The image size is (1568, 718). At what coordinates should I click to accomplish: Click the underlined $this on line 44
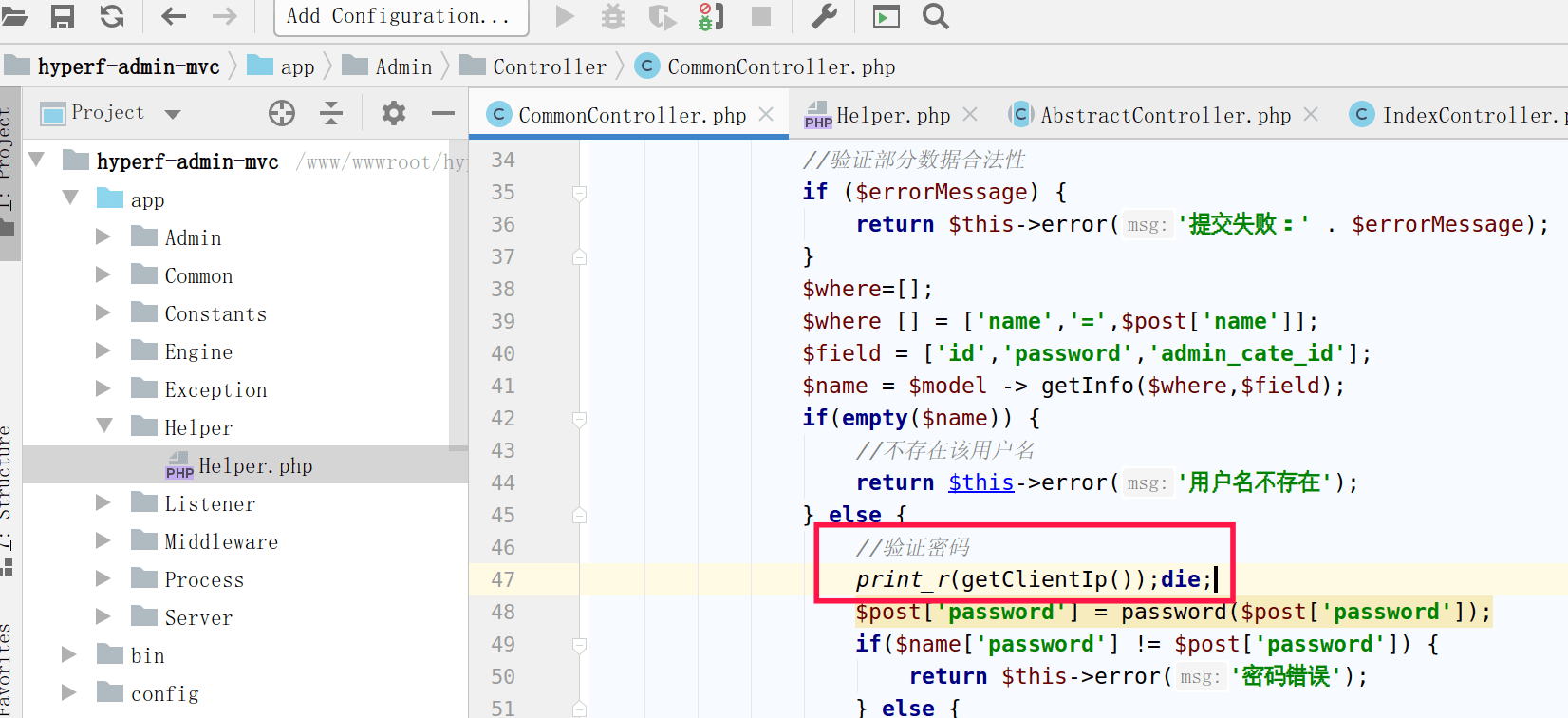[981, 482]
